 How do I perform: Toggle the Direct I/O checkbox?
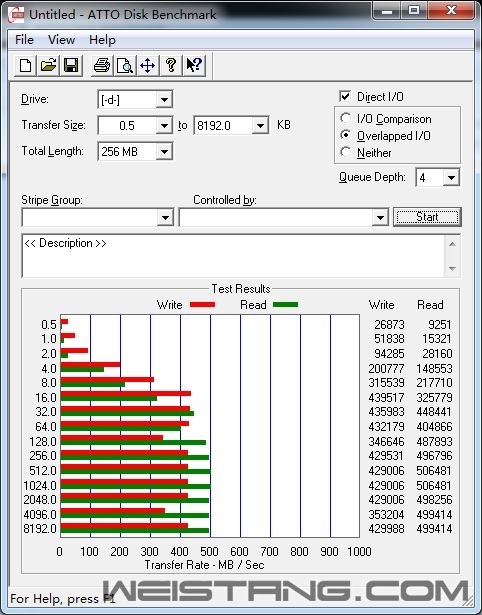coord(345,96)
